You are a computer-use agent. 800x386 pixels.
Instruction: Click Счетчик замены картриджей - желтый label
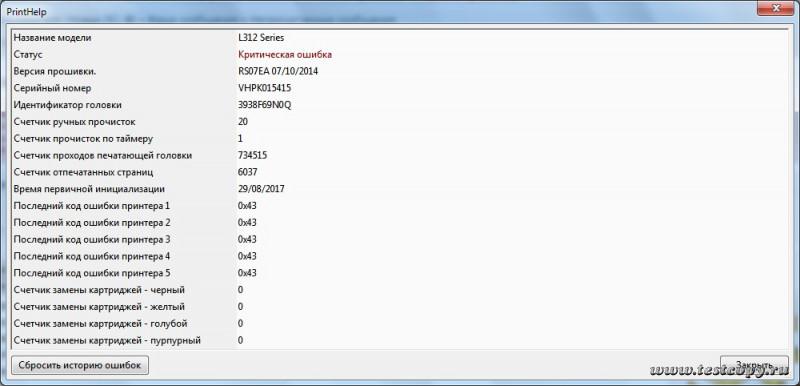click(99, 307)
